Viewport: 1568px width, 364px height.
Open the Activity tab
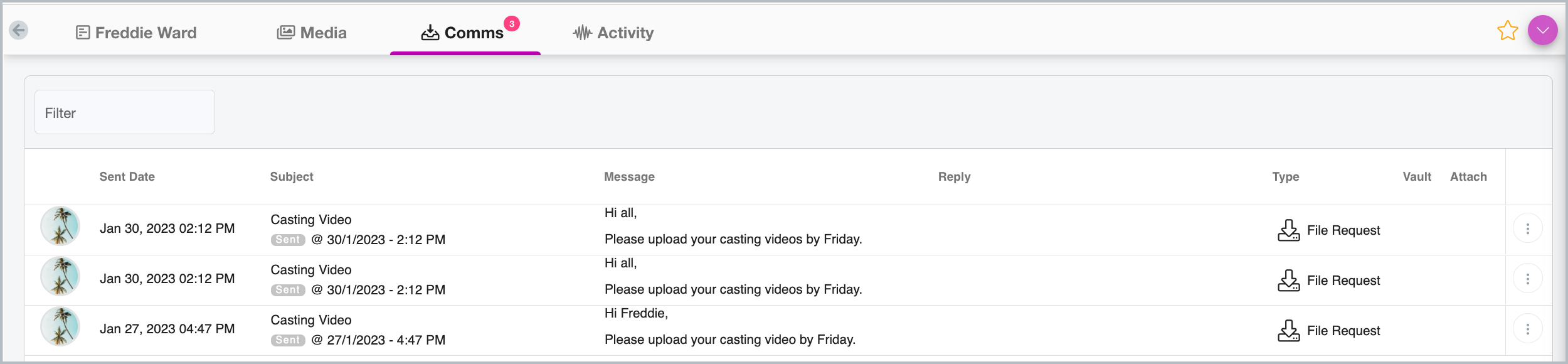pyautogui.click(x=613, y=33)
